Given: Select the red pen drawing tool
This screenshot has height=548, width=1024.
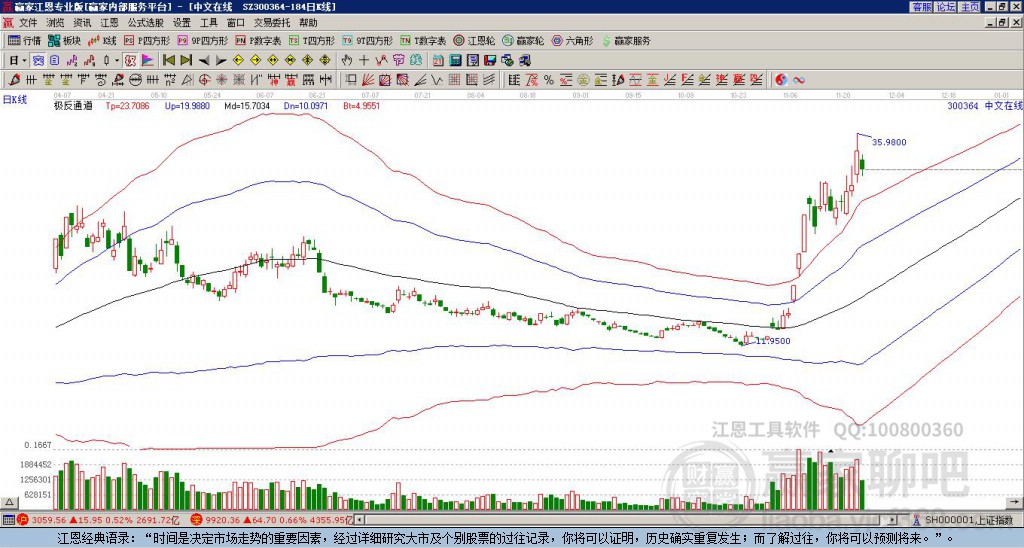Looking at the screenshot, I should point(14,80).
